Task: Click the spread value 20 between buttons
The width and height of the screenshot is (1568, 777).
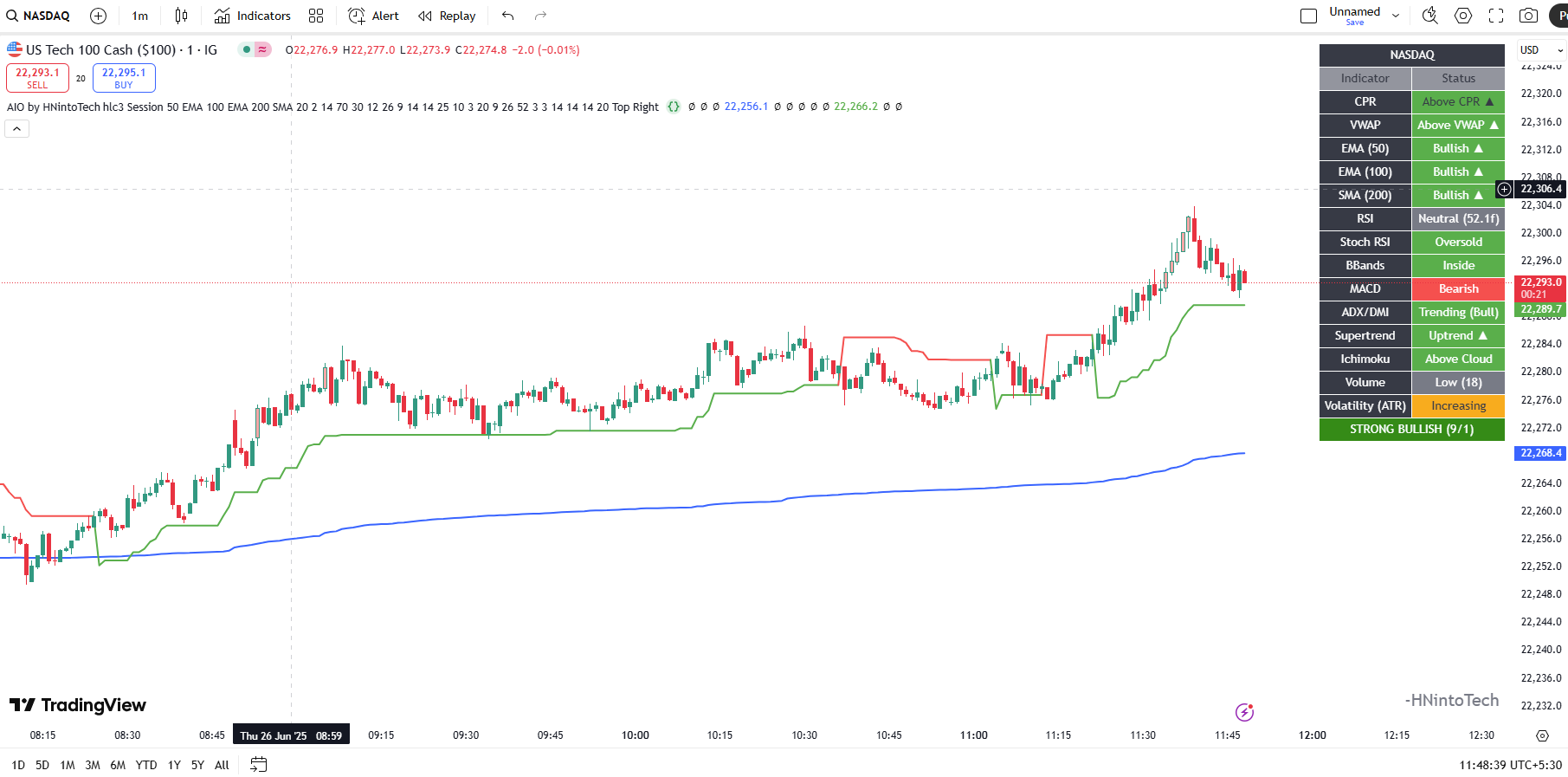Action: click(81, 78)
